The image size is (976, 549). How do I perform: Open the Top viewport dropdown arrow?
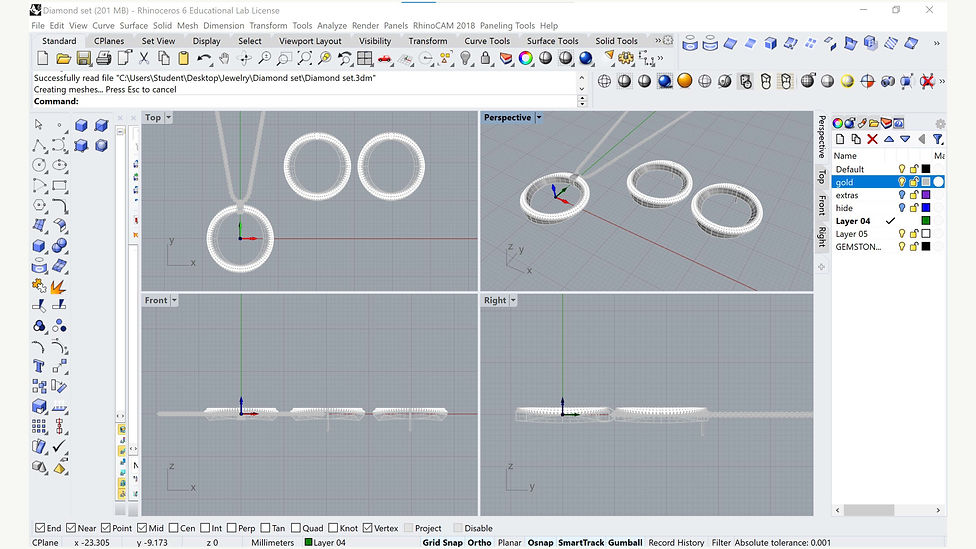click(x=168, y=117)
